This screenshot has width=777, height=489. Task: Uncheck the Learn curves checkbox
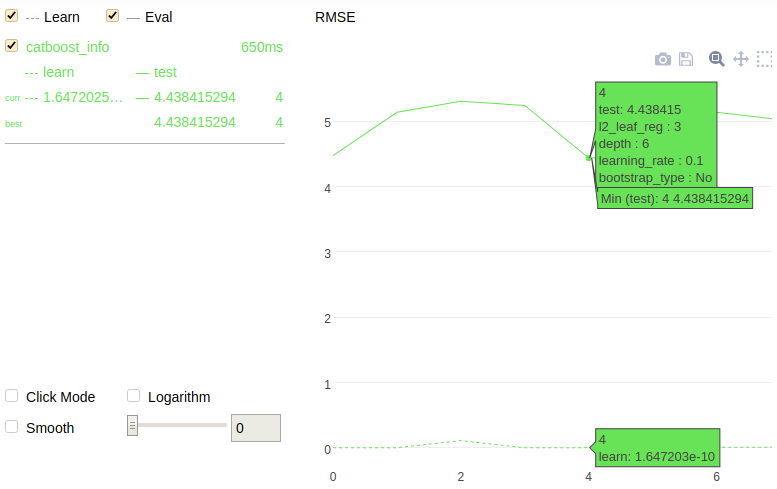pyautogui.click(x=12, y=16)
